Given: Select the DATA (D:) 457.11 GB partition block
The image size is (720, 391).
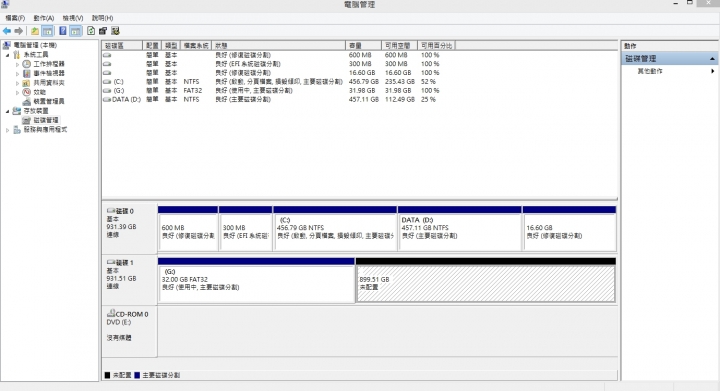Looking at the screenshot, I should 460,228.
